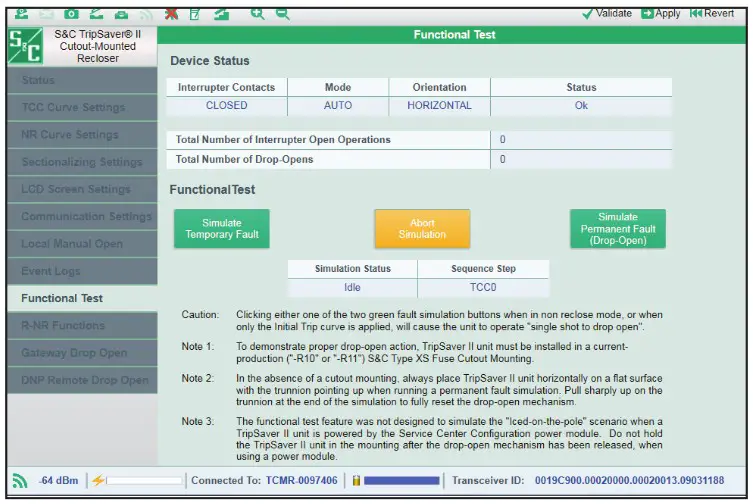
Task: Click the TCC0 sequence step value
Action: tap(483, 287)
